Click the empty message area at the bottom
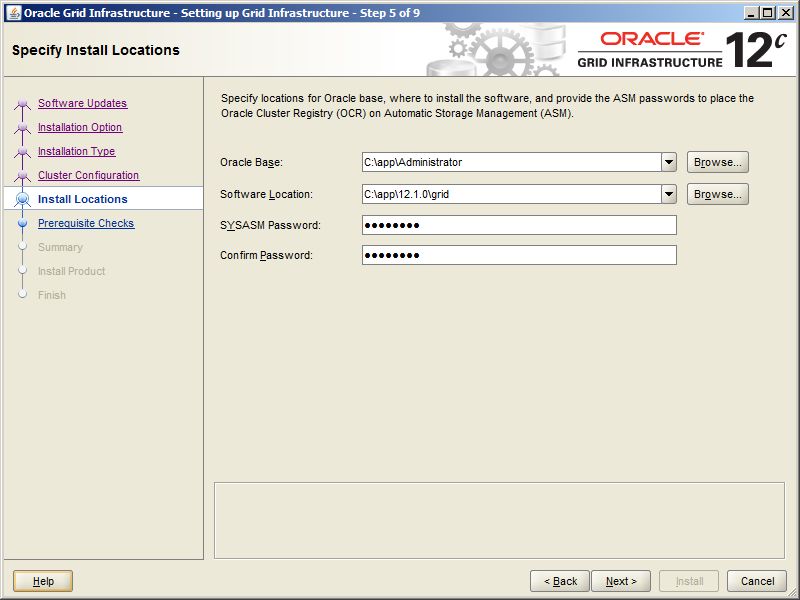This screenshot has height=600, width=800. click(x=499, y=520)
